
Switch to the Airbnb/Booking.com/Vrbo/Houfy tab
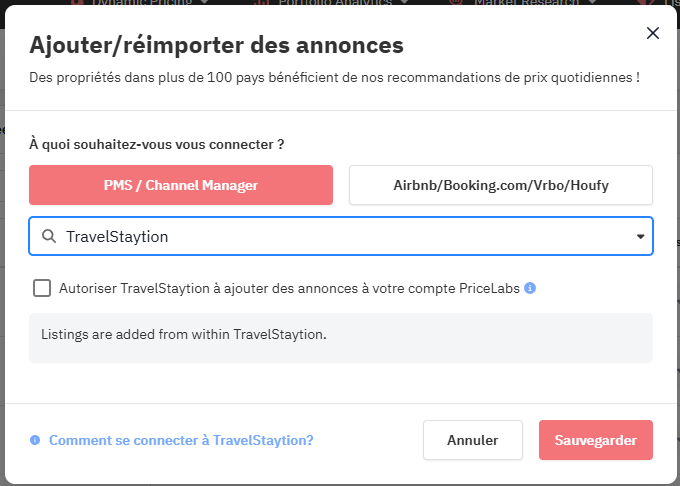(500, 185)
